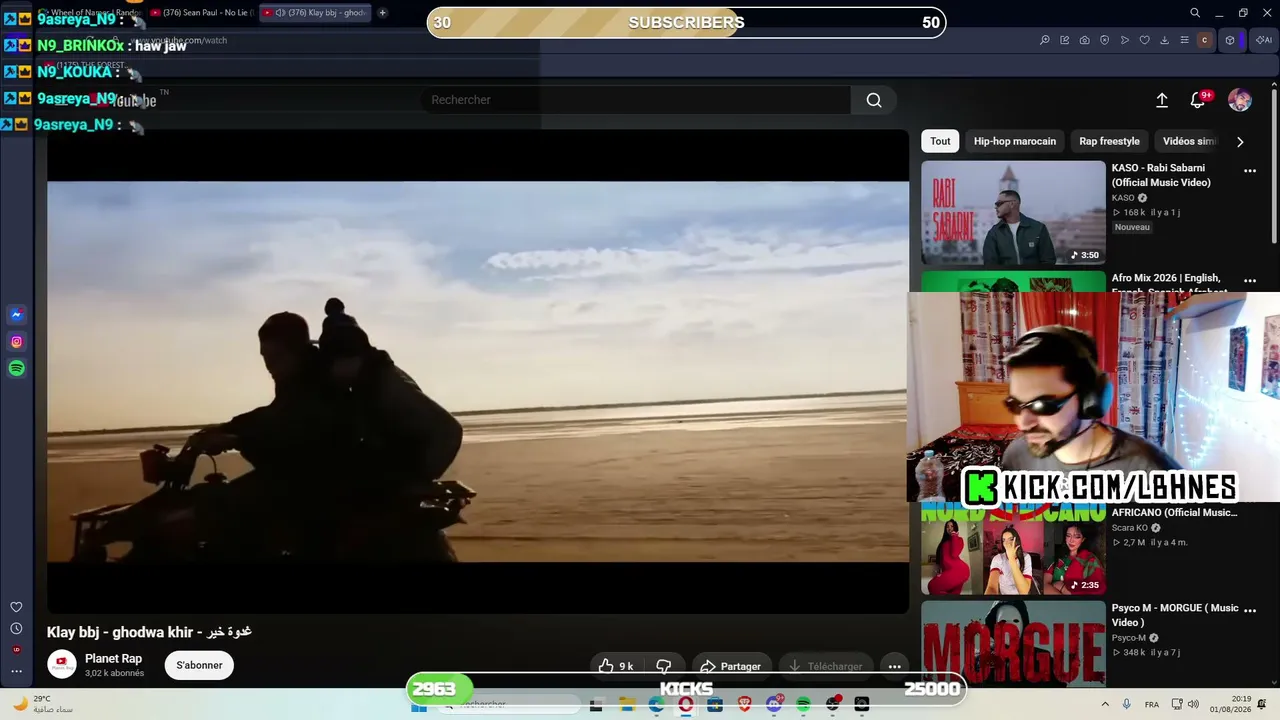Open Instagram in the browser sidebar

tap(16, 342)
